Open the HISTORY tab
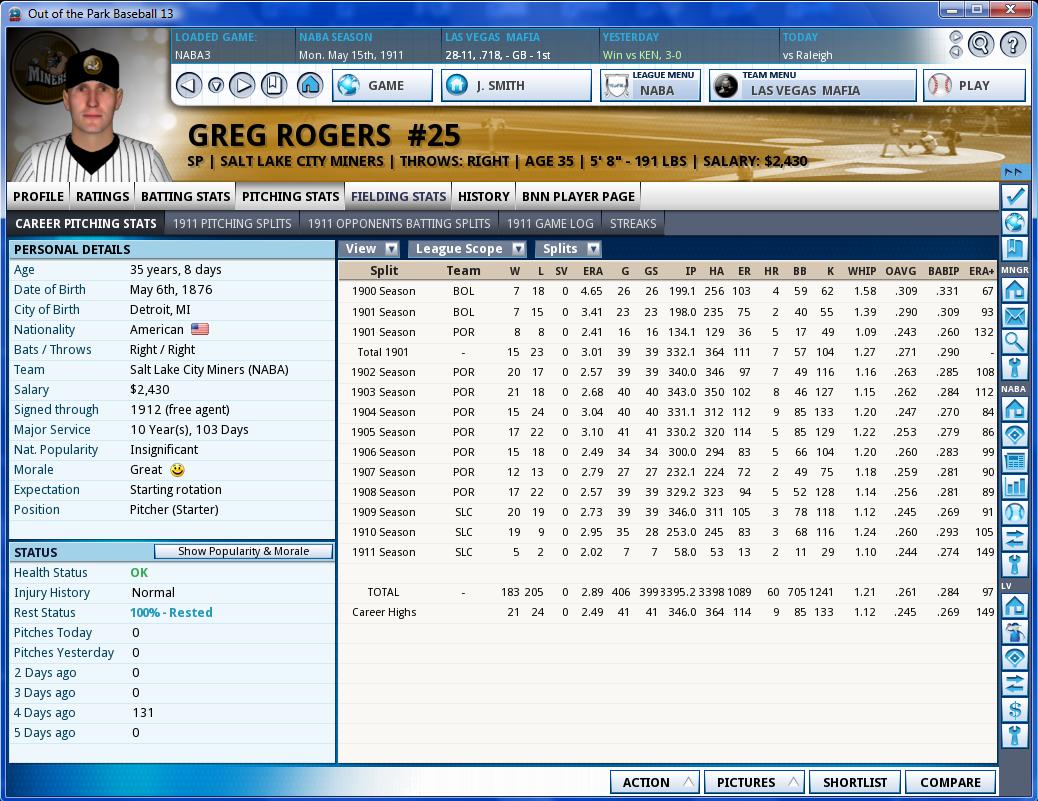 [483, 197]
